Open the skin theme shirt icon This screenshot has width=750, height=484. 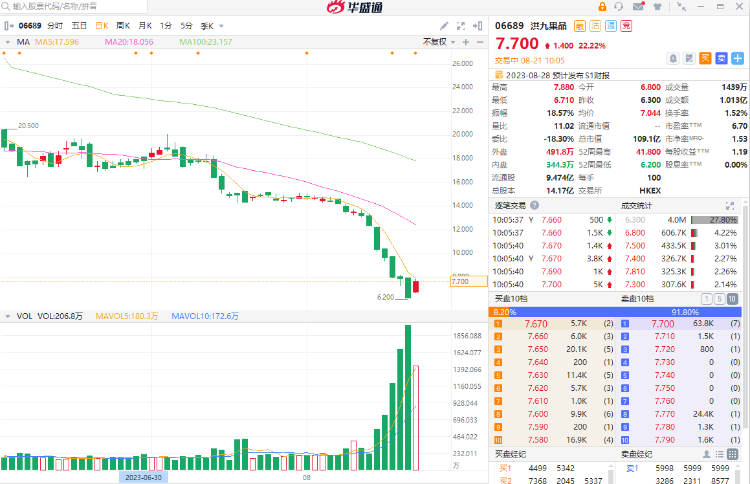tap(658, 7)
